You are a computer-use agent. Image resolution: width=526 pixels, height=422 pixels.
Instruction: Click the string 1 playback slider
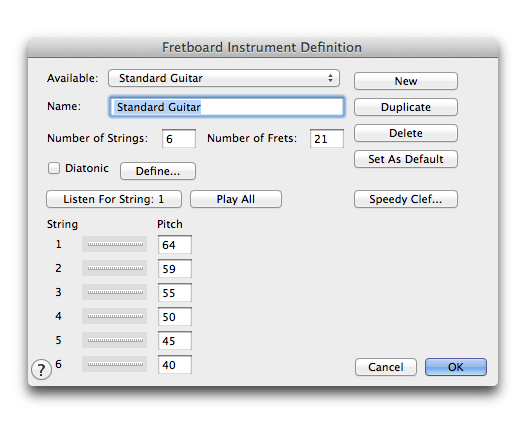click(114, 244)
